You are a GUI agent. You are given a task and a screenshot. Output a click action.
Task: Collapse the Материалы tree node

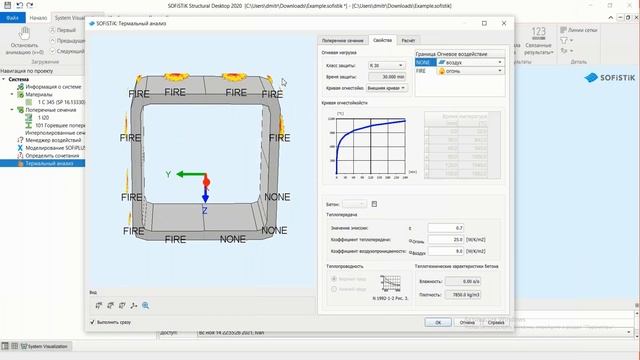coord(12,94)
